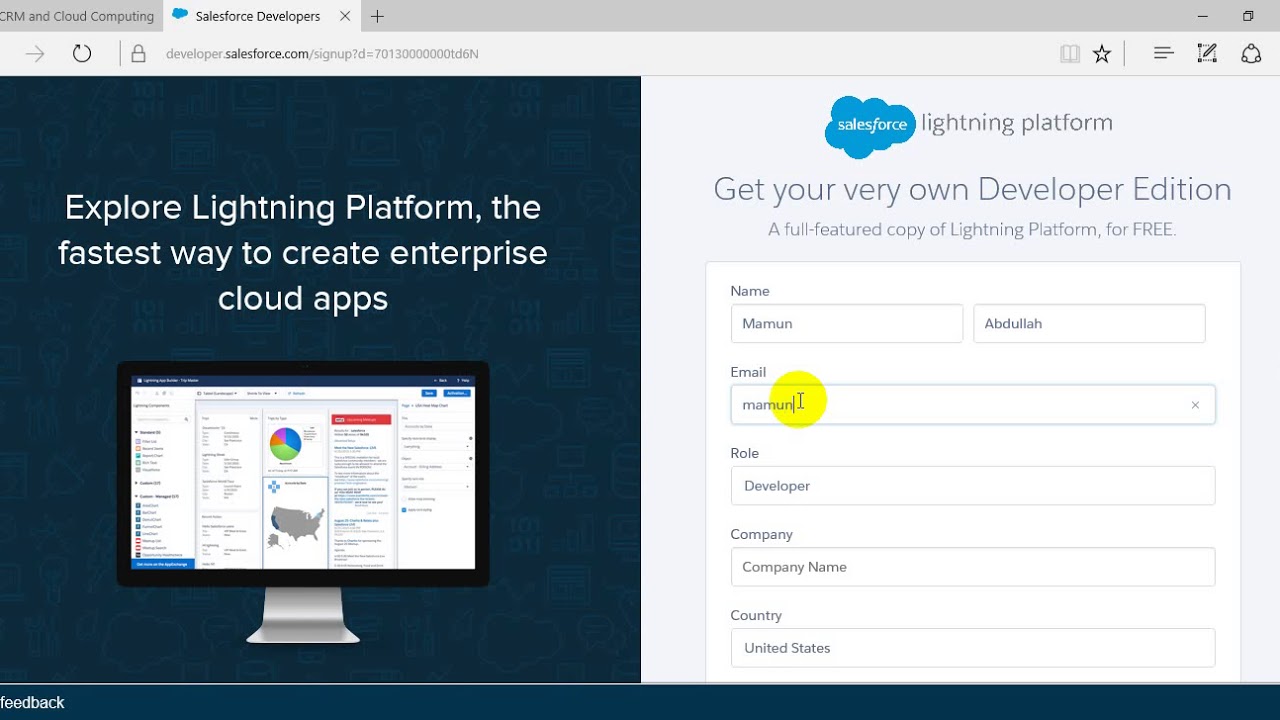Click the share icon in toolbar
The width and height of the screenshot is (1280, 720).
point(1251,54)
